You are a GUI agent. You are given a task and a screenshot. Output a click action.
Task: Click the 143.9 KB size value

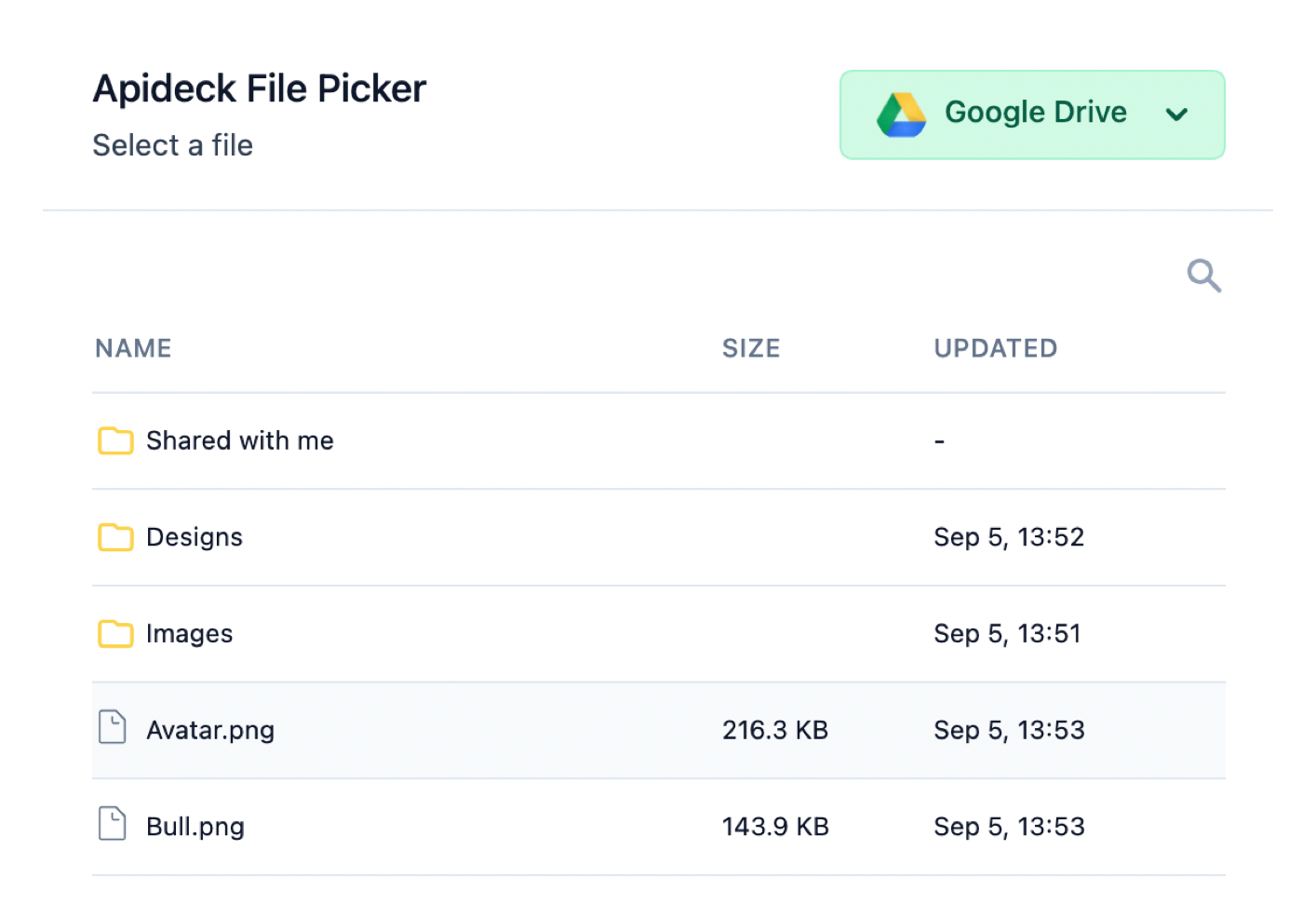775,827
